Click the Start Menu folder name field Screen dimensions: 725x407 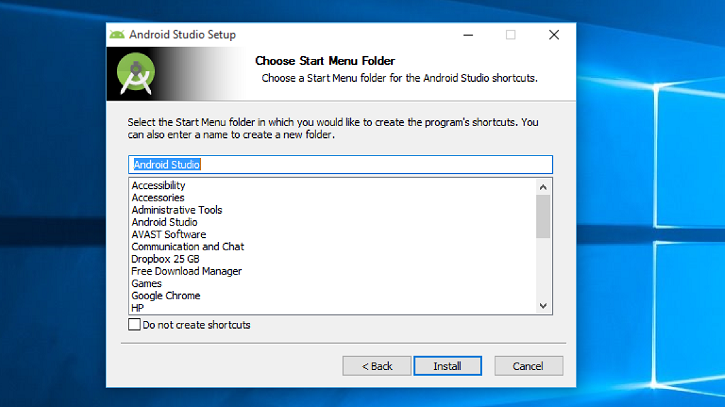pyautogui.click(x=340, y=165)
